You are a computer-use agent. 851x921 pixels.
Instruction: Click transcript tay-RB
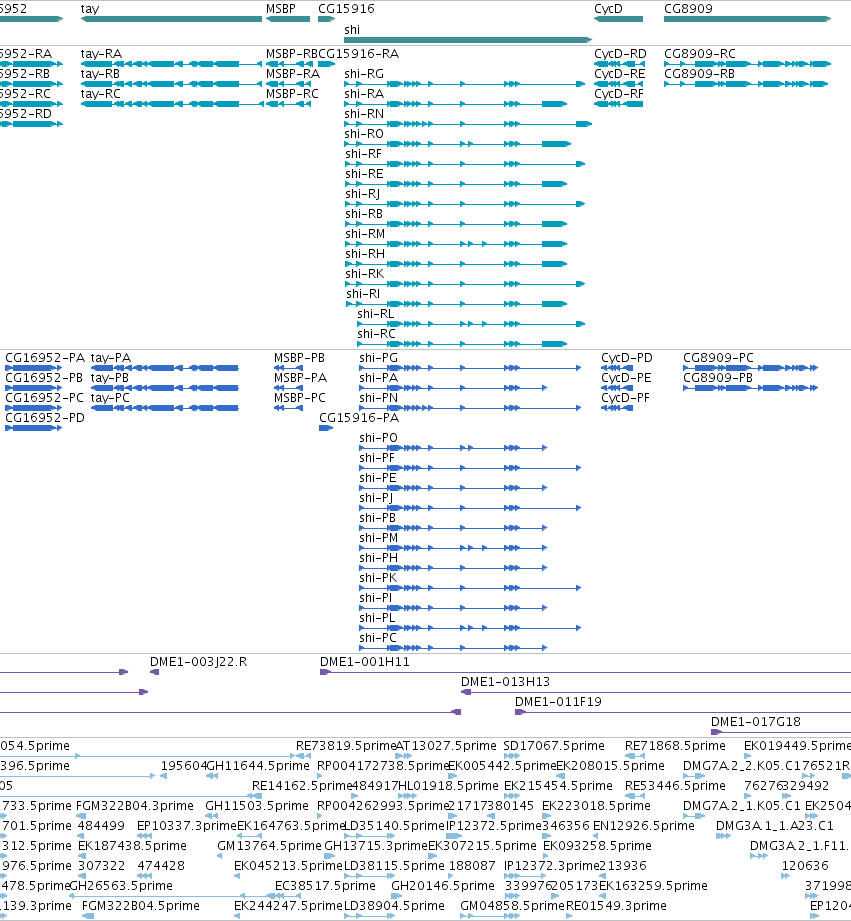100,74
